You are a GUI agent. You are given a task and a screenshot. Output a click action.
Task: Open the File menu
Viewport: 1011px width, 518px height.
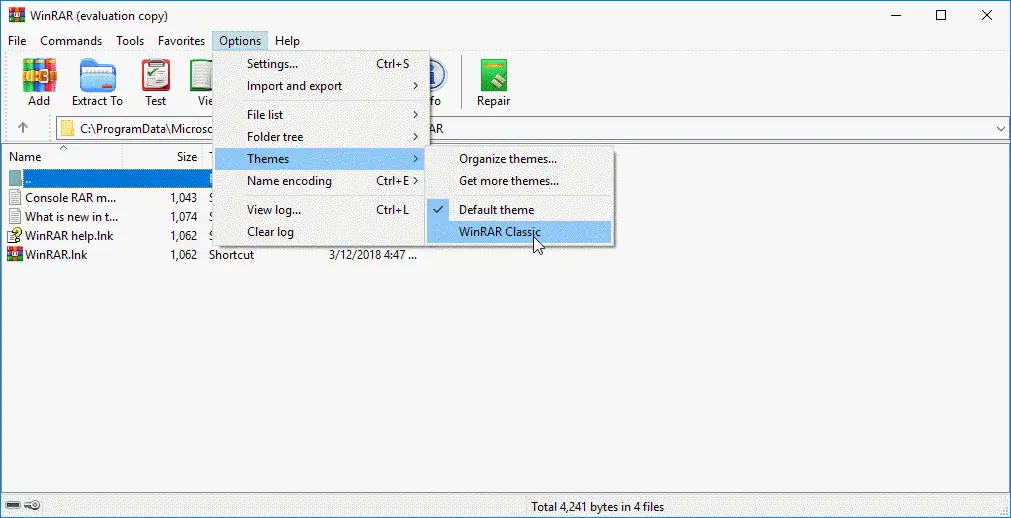point(17,41)
